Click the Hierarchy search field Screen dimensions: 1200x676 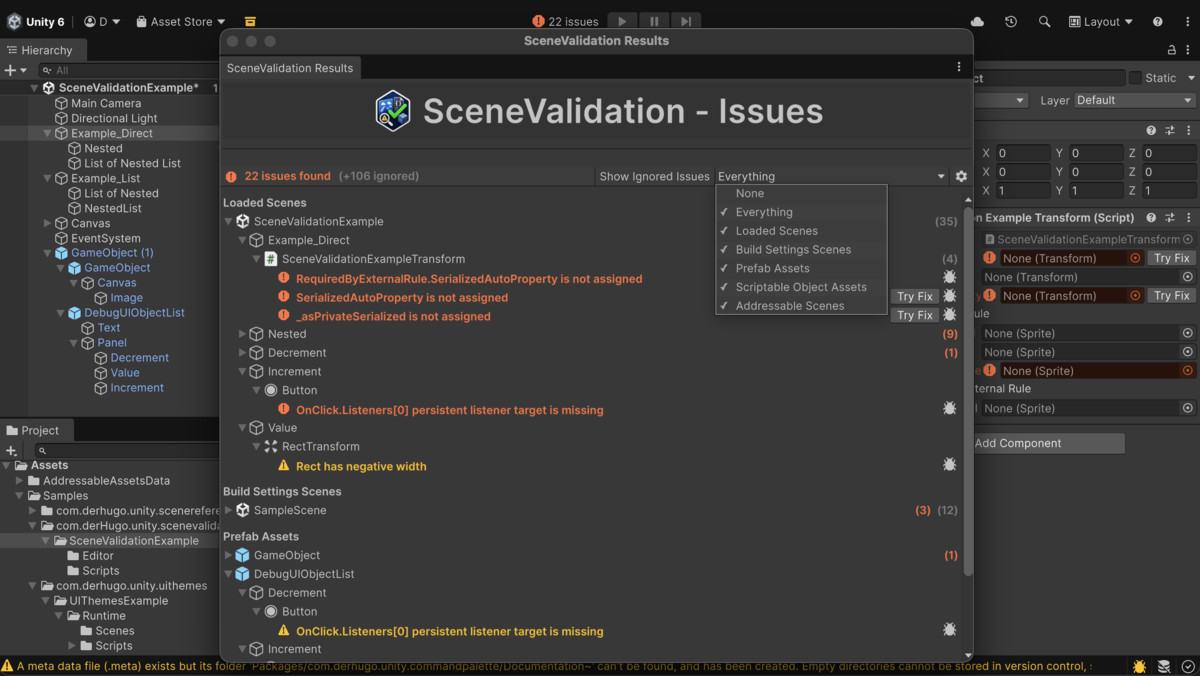128,70
